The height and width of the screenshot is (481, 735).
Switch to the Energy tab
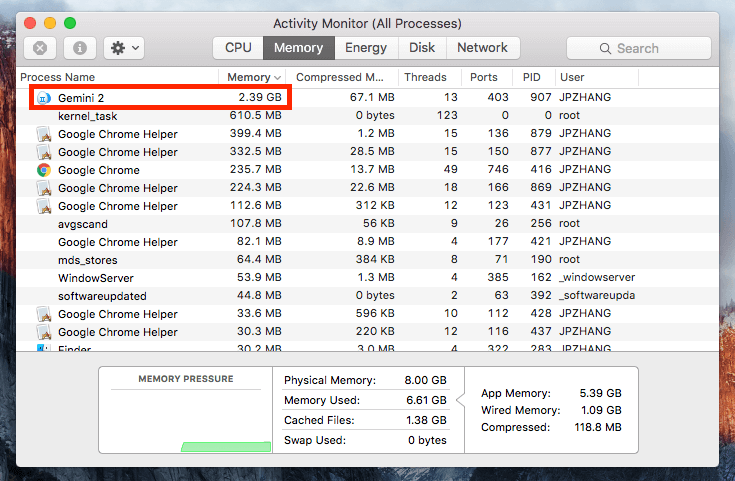pos(366,48)
